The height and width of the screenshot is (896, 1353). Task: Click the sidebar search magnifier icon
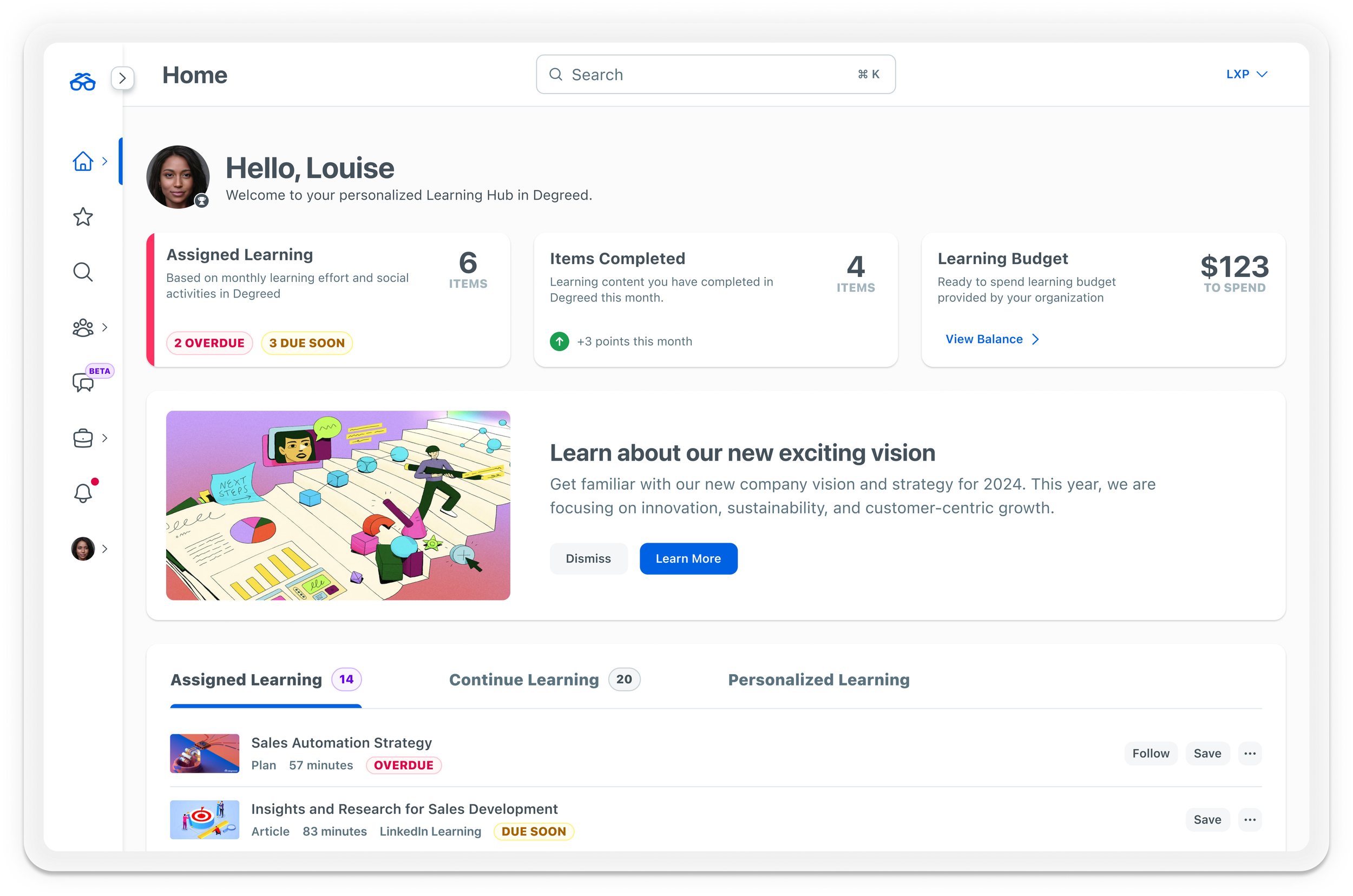83,272
